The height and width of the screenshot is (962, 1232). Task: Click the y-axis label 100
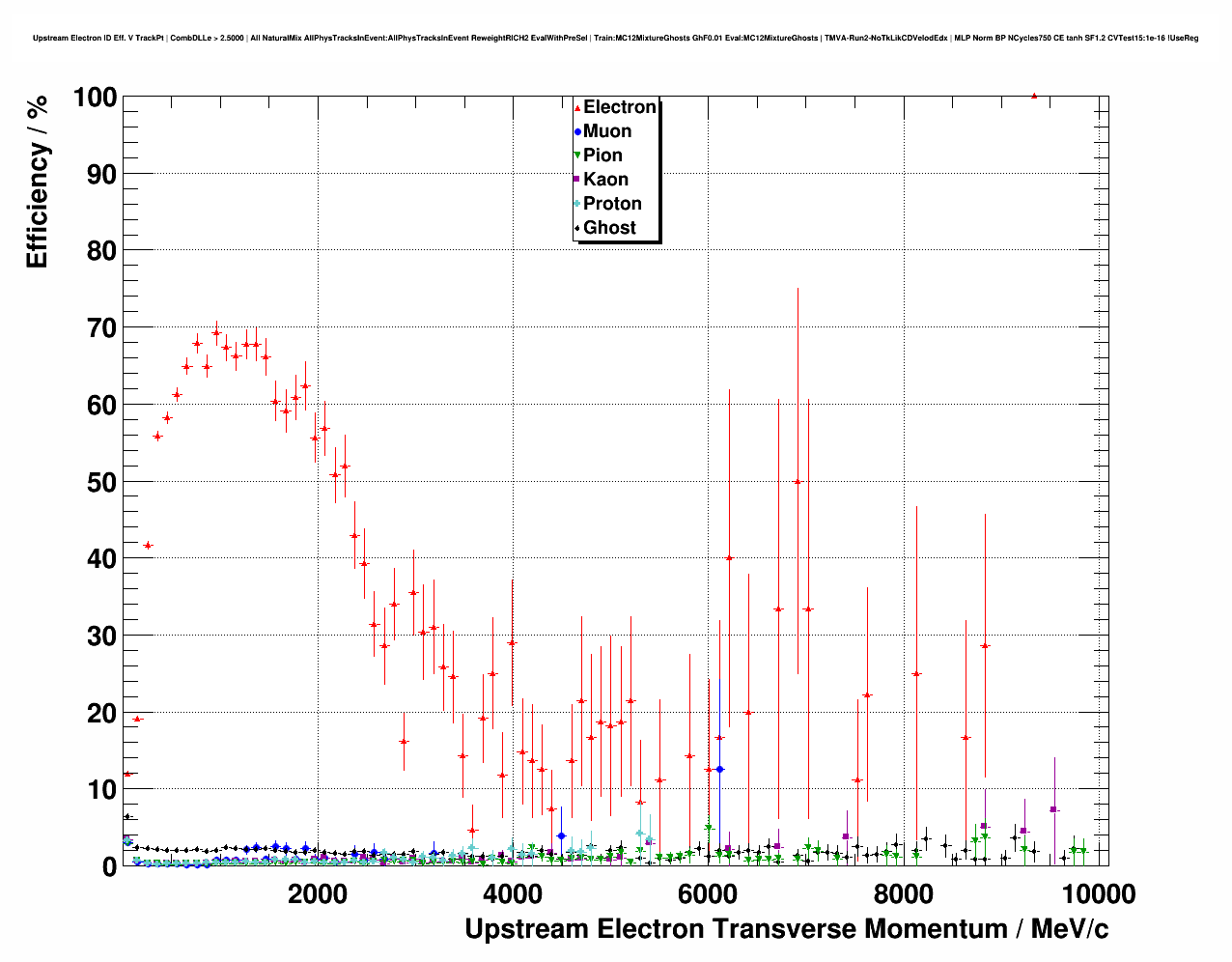[x=95, y=98]
